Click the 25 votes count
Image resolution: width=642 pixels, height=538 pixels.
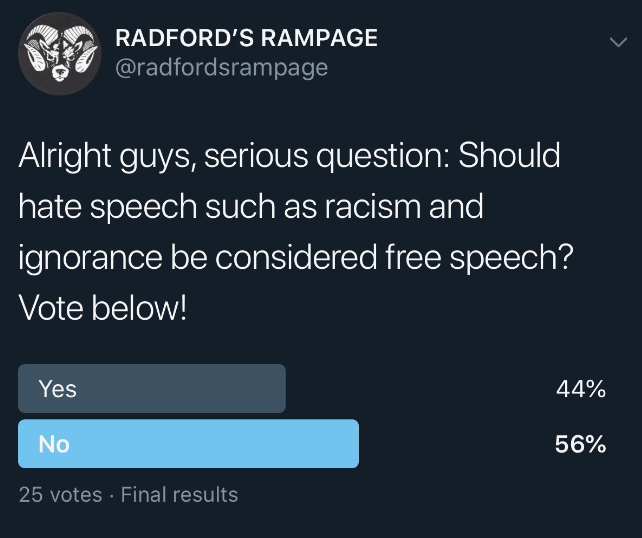click(61, 494)
